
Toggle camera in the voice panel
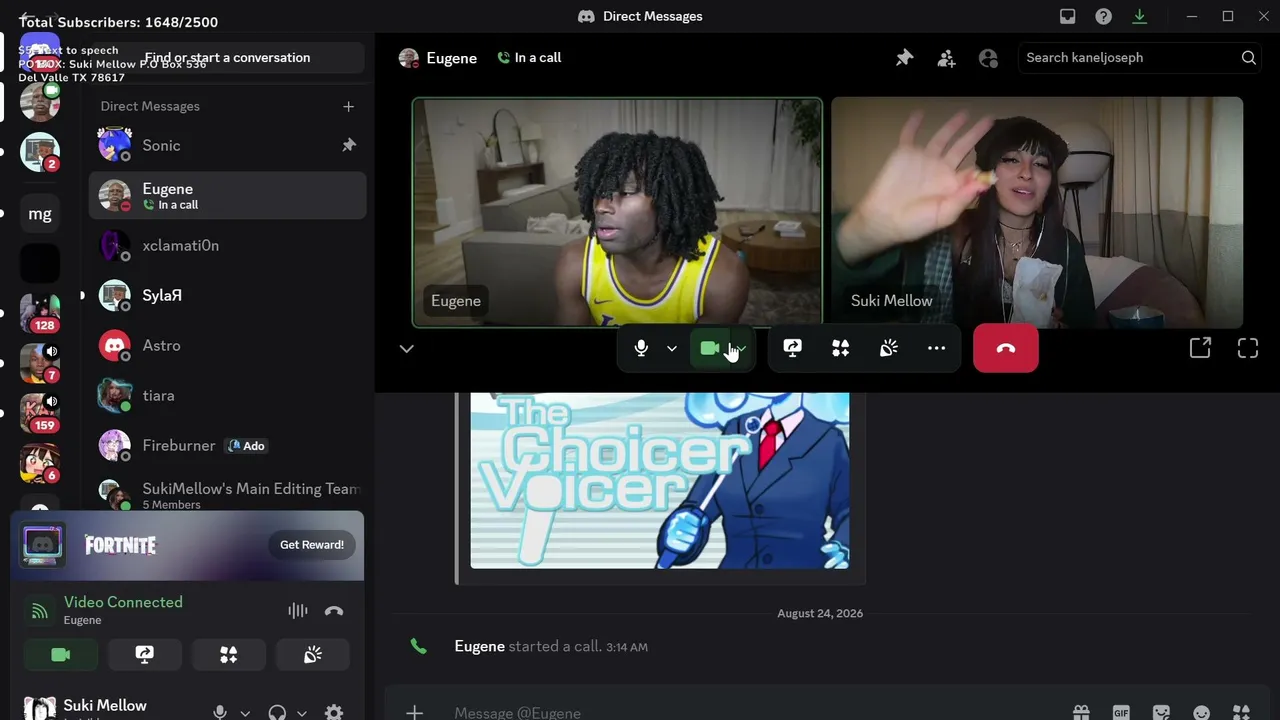click(61, 654)
